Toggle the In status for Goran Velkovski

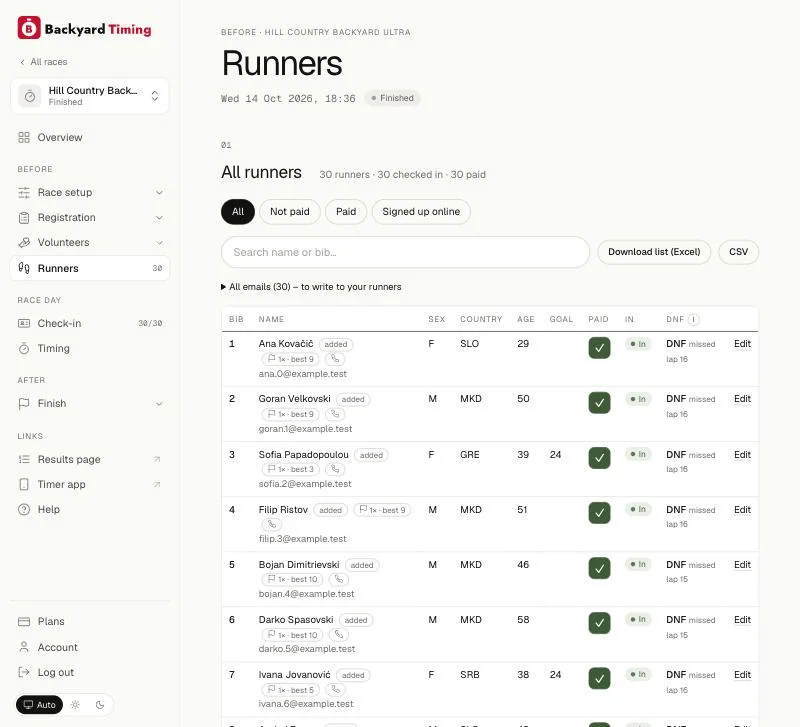point(638,399)
